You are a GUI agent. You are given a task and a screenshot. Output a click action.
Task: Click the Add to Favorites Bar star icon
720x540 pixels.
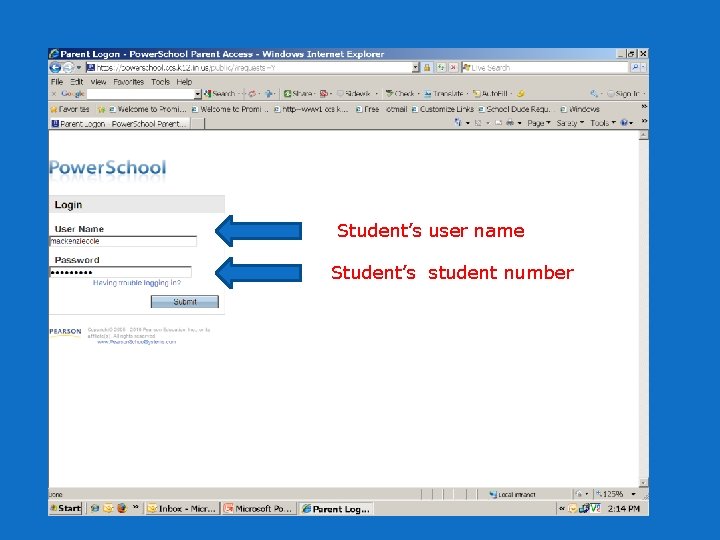(x=101, y=109)
